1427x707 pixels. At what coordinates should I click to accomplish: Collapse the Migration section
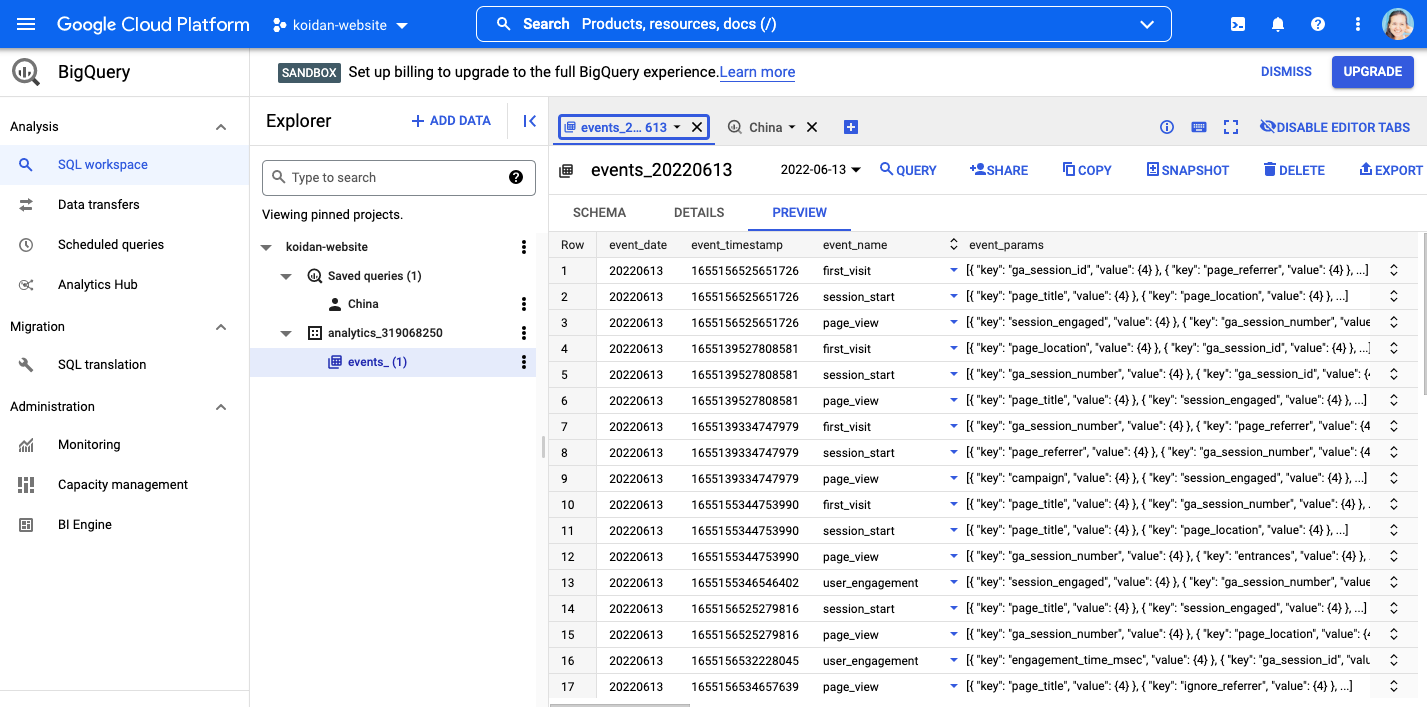coord(221,327)
